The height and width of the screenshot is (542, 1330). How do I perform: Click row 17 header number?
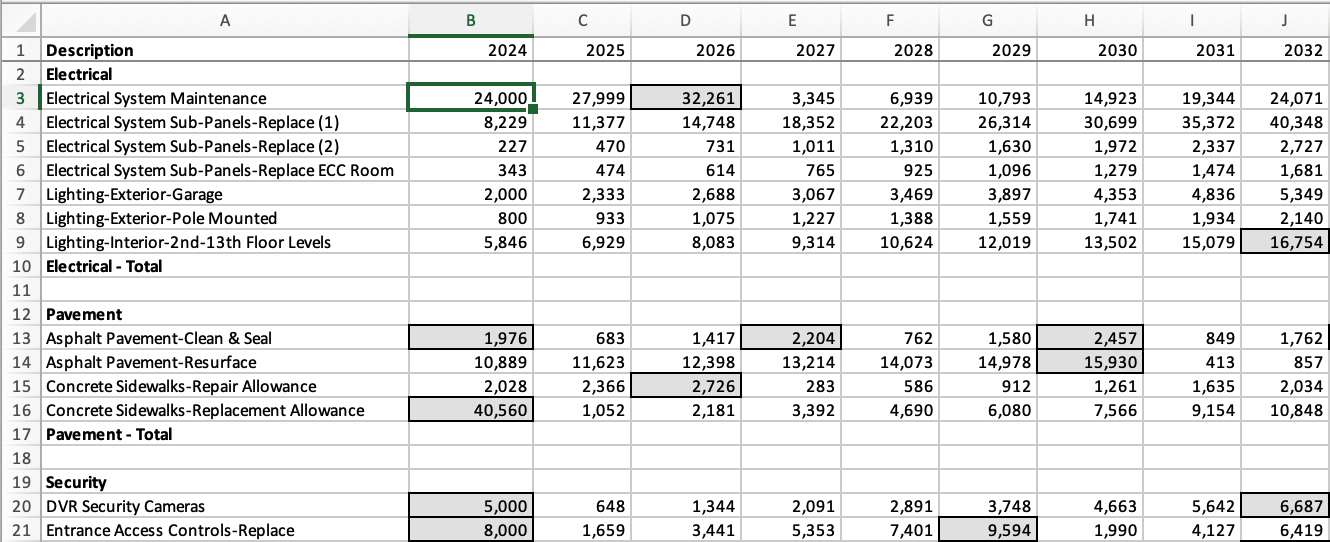19,434
